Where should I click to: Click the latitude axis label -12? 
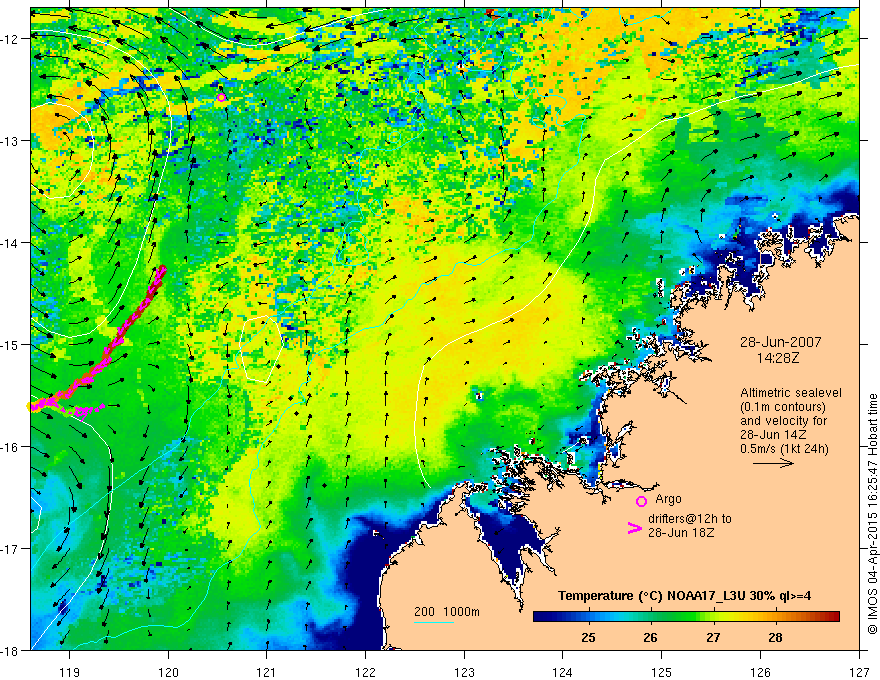pos(11,39)
